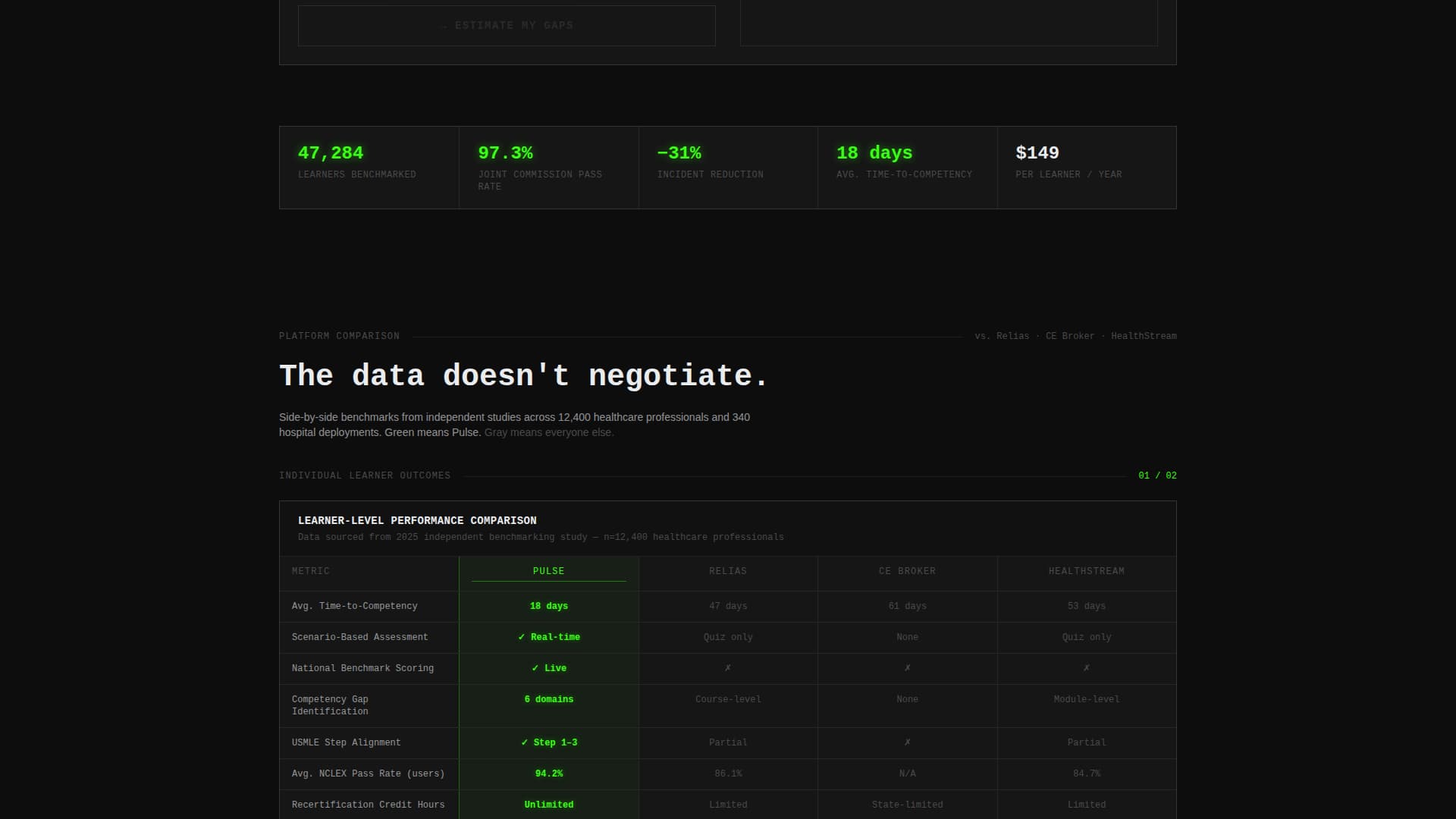Click HealthStream cross mark for National Benchmark

pyautogui.click(x=1087, y=668)
